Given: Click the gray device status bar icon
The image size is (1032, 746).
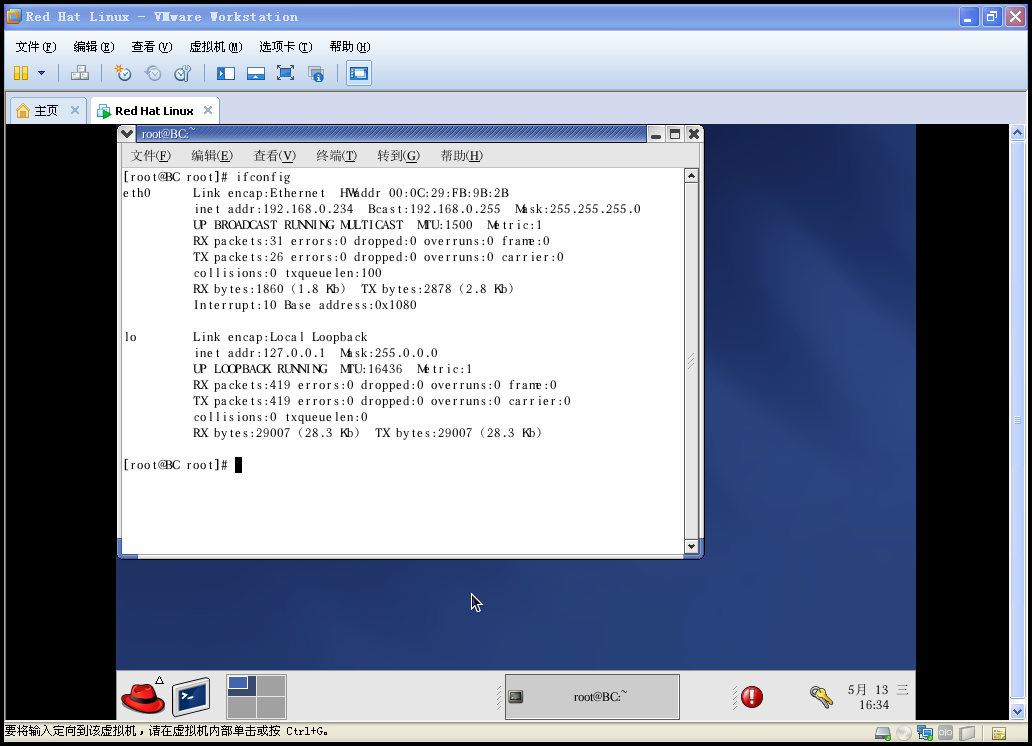Looking at the screenshot, I should [967, 733].
